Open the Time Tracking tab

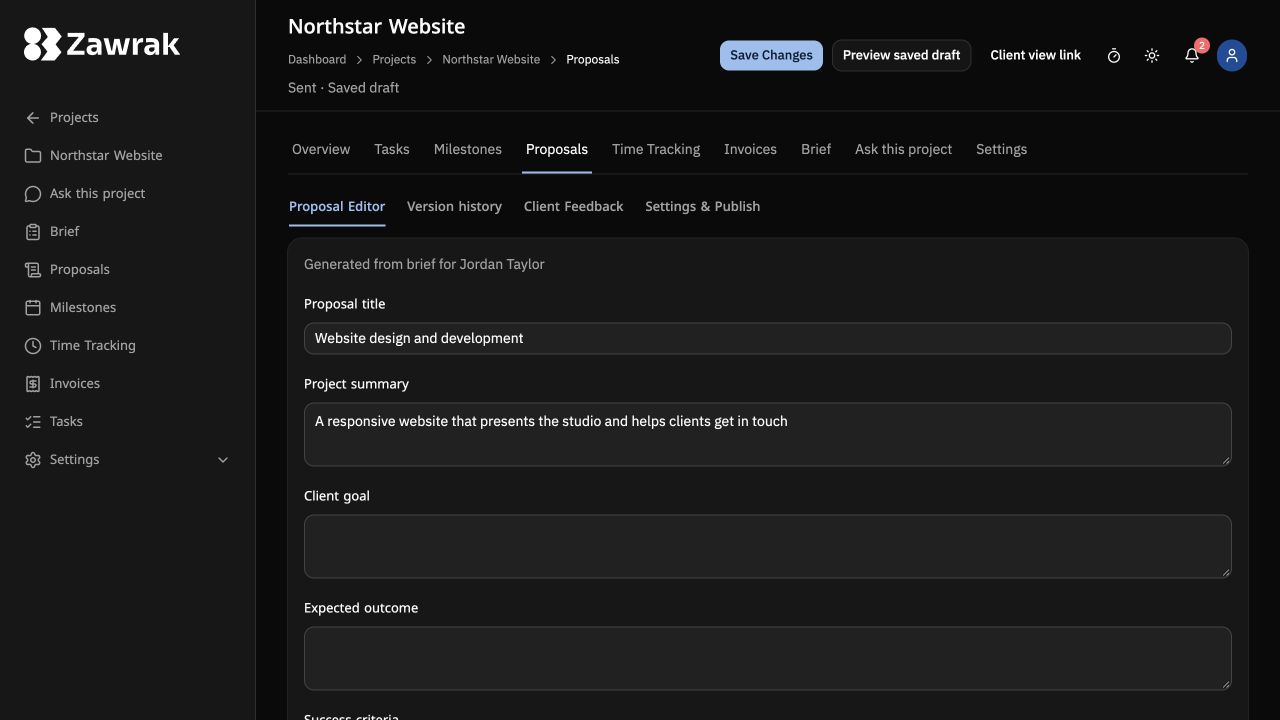coord(656,149)
